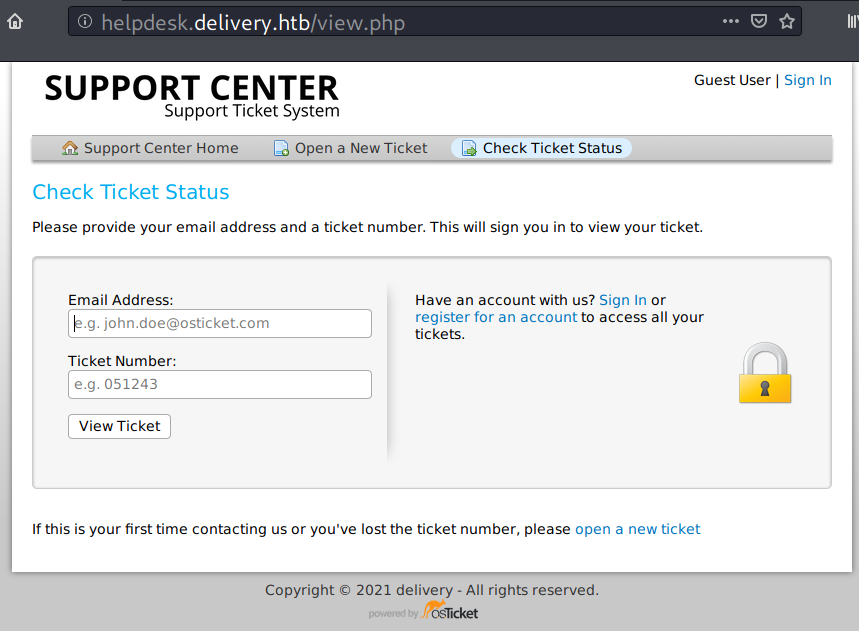Bookmark this page with the star icon
Screen dimensions: 859x631
[786, 21]
